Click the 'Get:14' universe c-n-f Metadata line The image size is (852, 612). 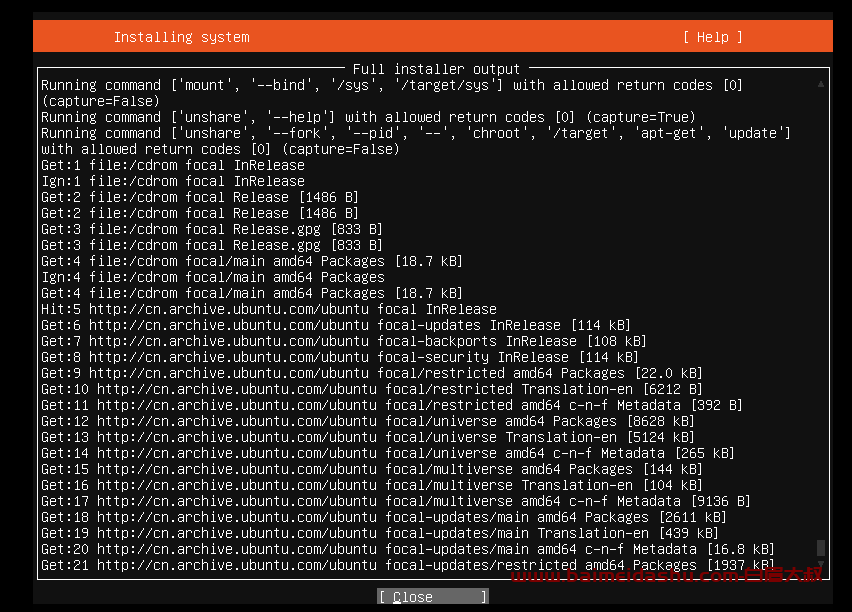coord(388,453)
